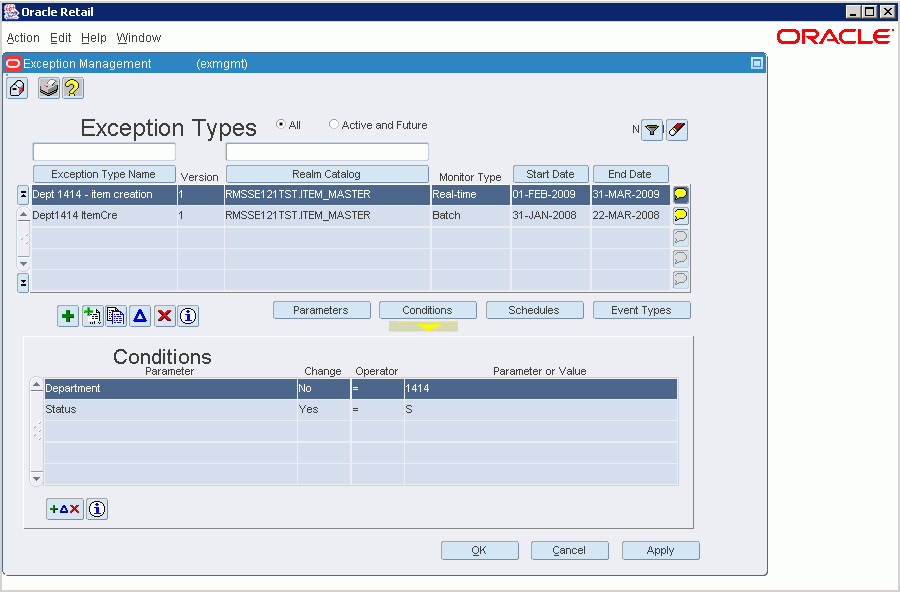Click down arrow in Exception Types scrollbar
900x592 pixels.
coord(24,264)
